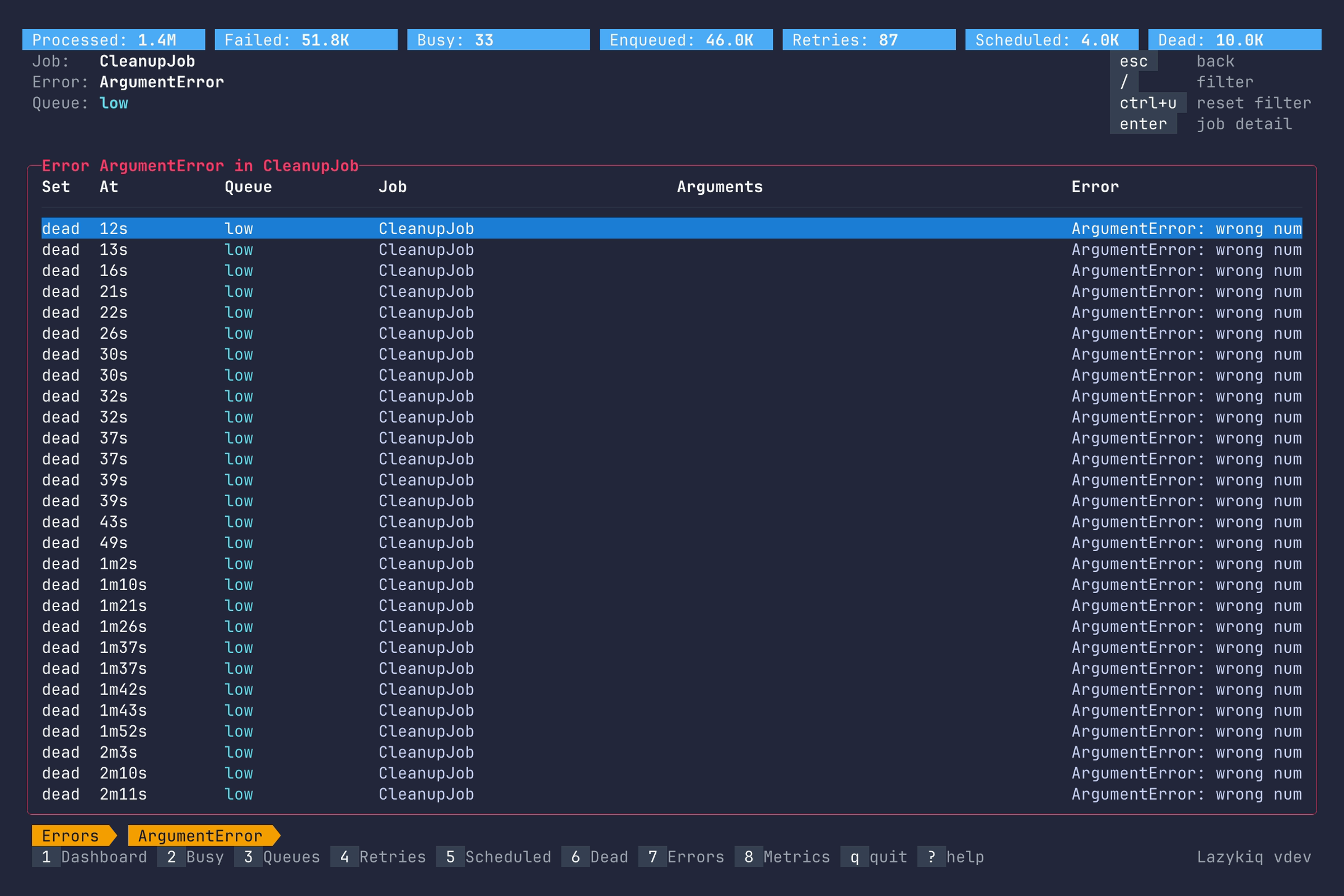Click the quit shortcut
The width and height of the screenshot is (1344, 896).
pyautogui.click(x=874, y=857)
